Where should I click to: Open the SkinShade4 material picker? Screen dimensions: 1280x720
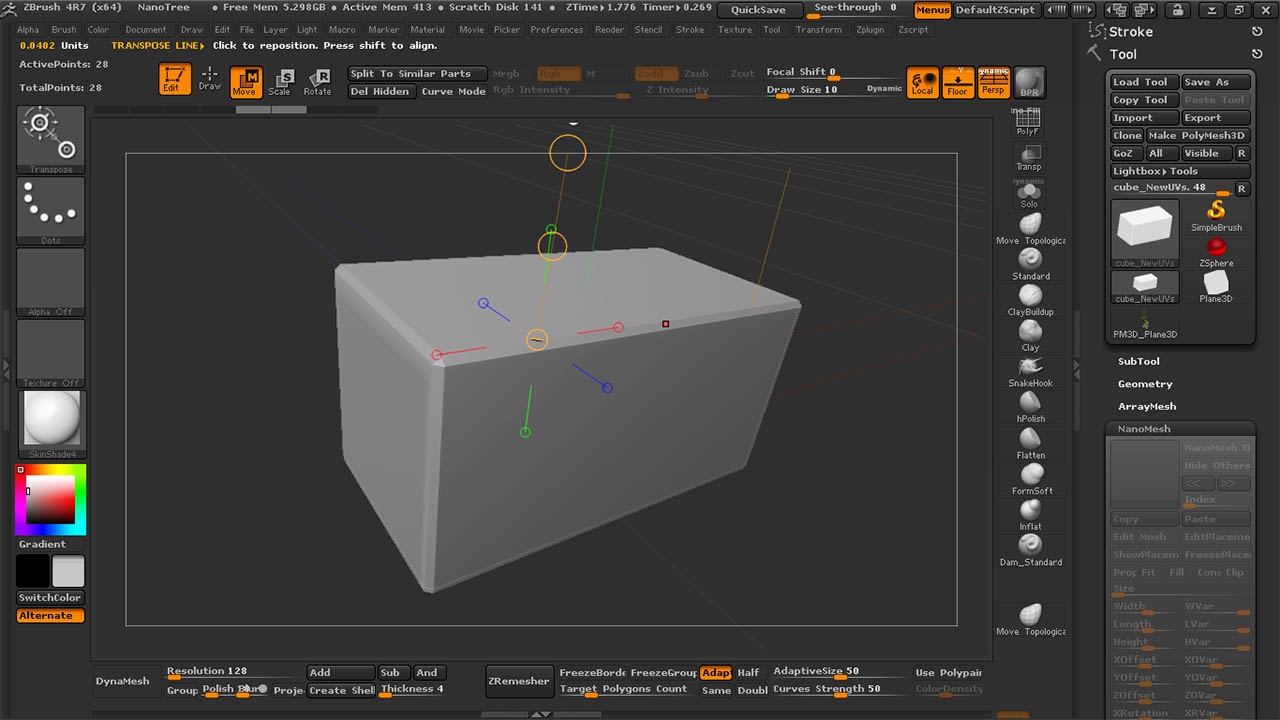51,424
